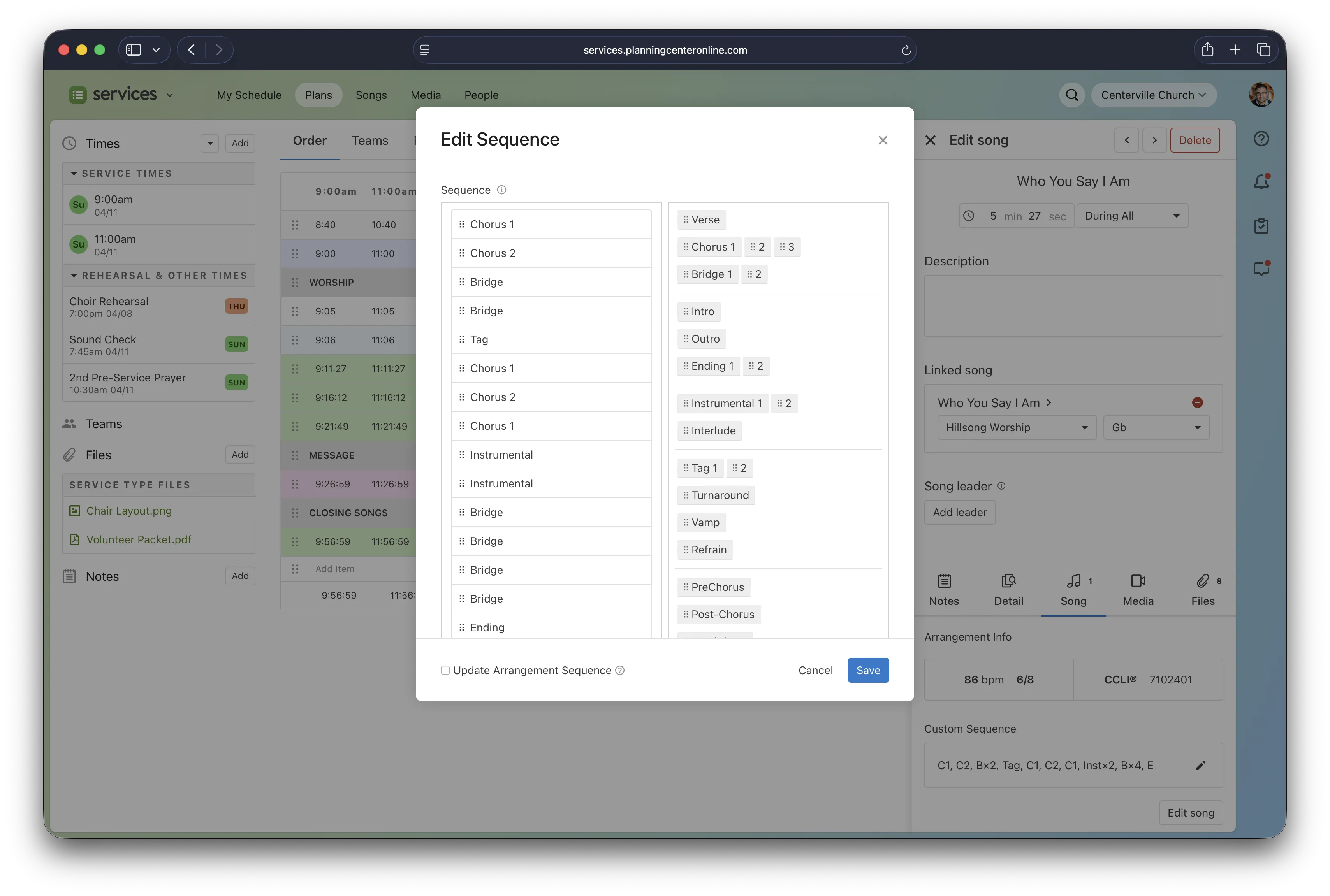Click the Add button next to Times

[240, 143]
